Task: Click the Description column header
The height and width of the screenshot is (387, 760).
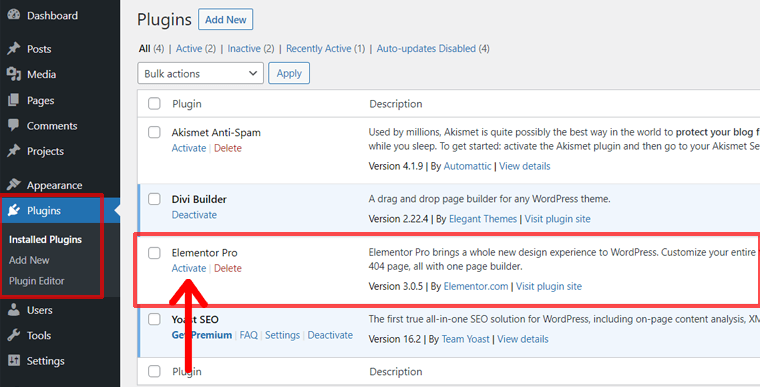Action: tap(396, 104)
